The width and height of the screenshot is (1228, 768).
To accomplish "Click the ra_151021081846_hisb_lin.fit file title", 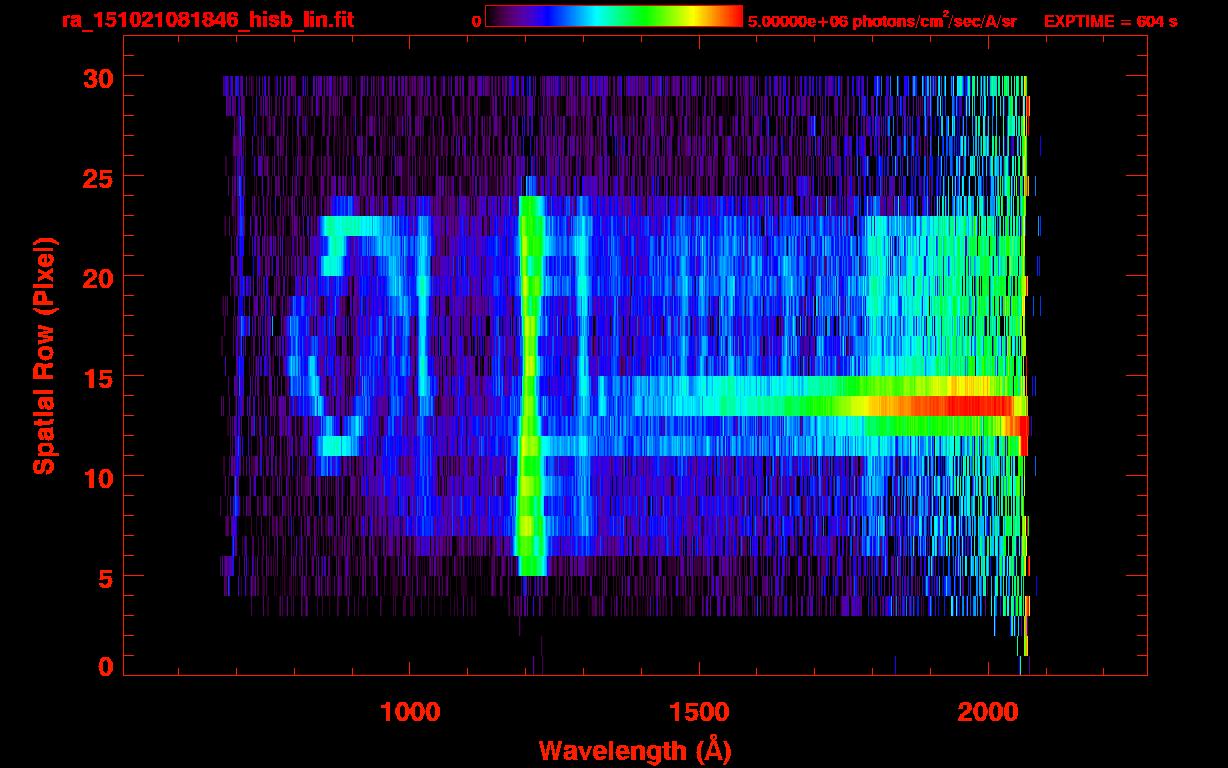I will (x=207, y=20).
